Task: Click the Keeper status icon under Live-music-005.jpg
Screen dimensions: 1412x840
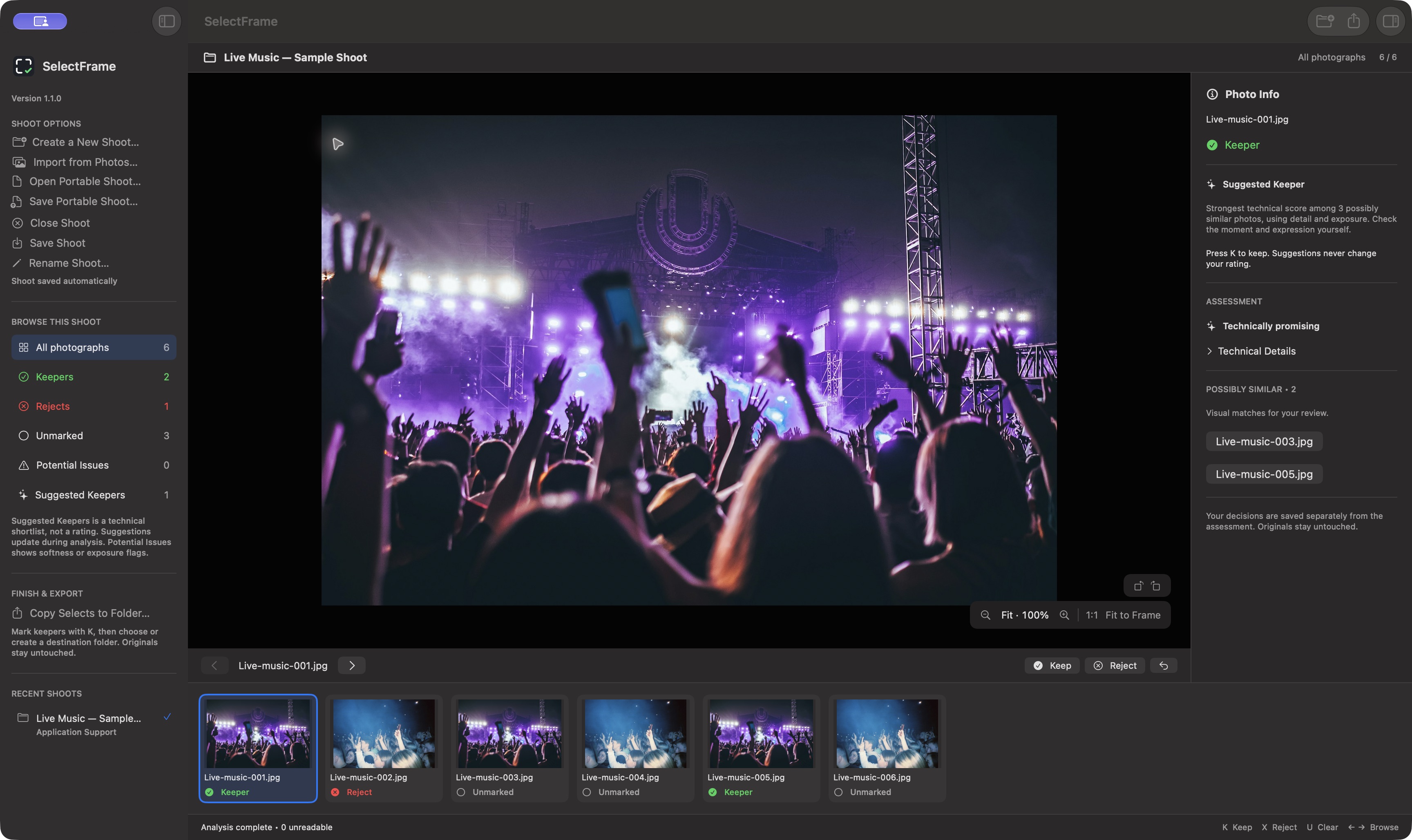Action: pyautogui.click(x=713, y=793)
